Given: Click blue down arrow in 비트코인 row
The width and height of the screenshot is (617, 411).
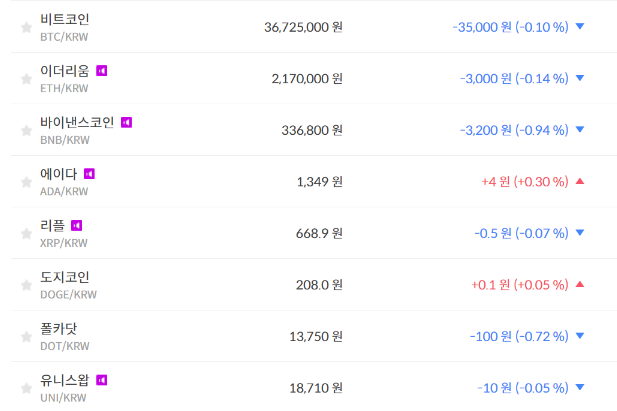Looking at the screenshot, I should pyautogui.click(x=580, y=27).
